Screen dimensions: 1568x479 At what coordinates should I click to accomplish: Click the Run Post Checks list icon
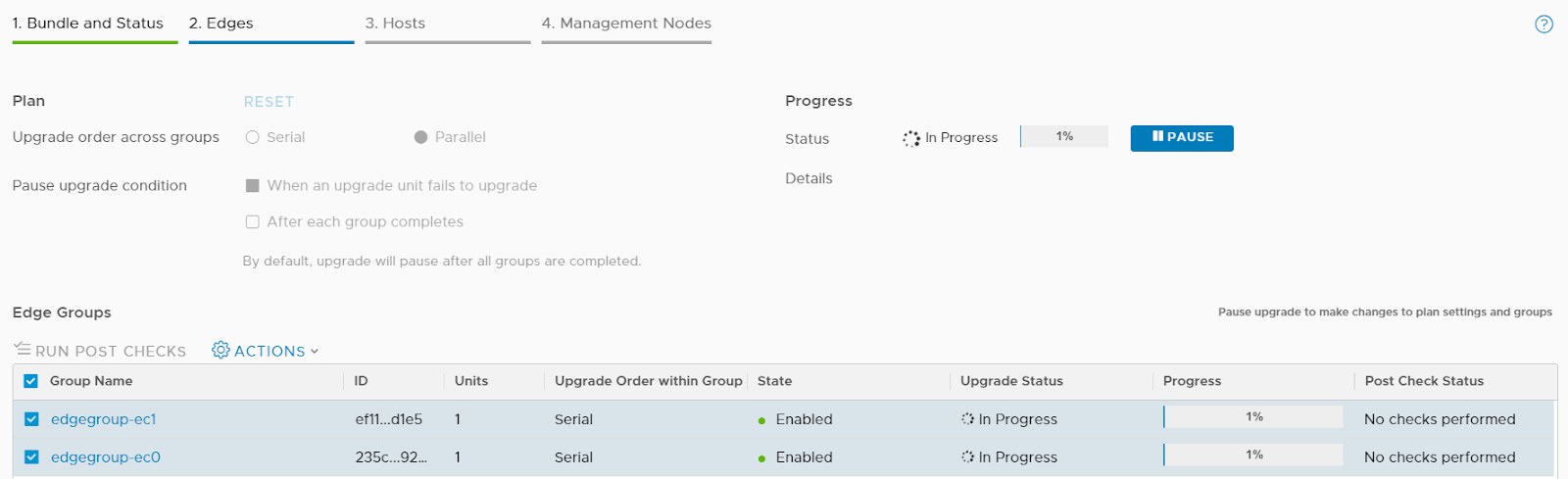pos(23,349)
